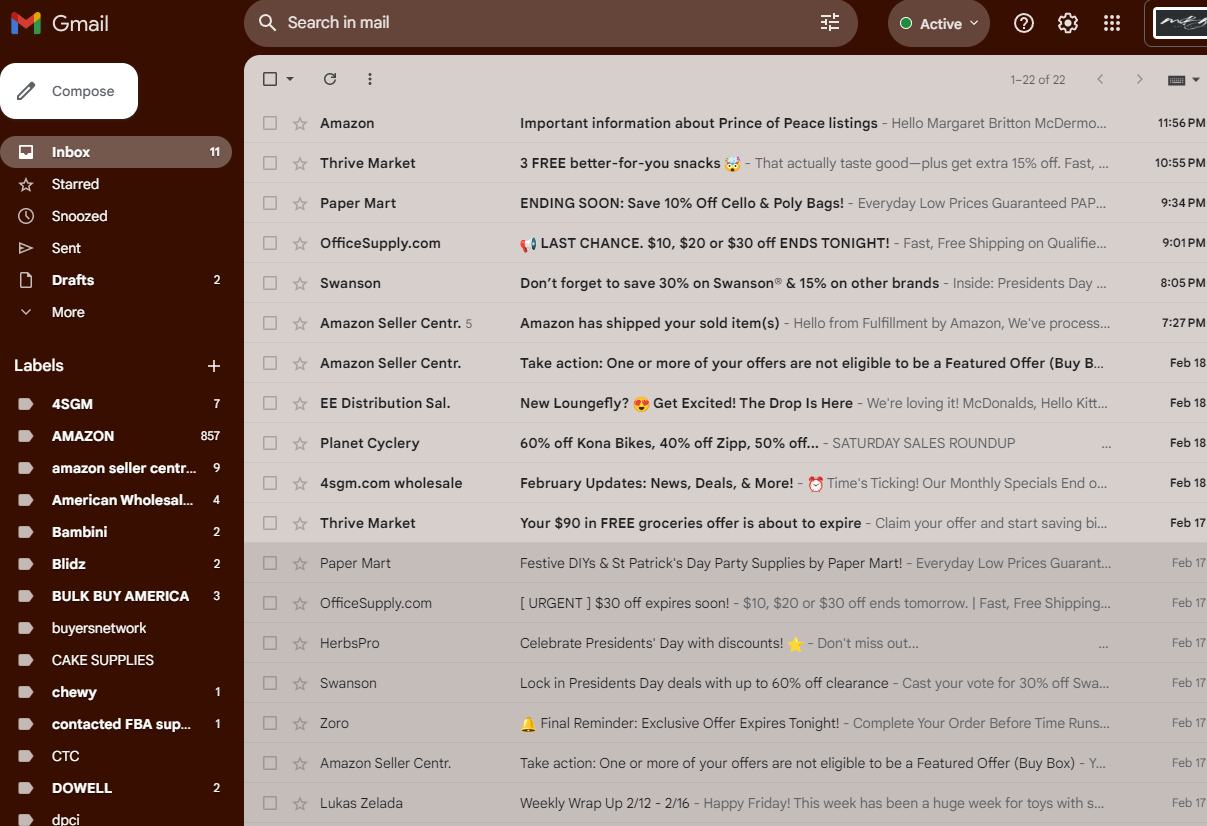Open search filter options icon
The width and height of the screenshot is (1207, 826).
pyautogui.click(x=830, y=23)
